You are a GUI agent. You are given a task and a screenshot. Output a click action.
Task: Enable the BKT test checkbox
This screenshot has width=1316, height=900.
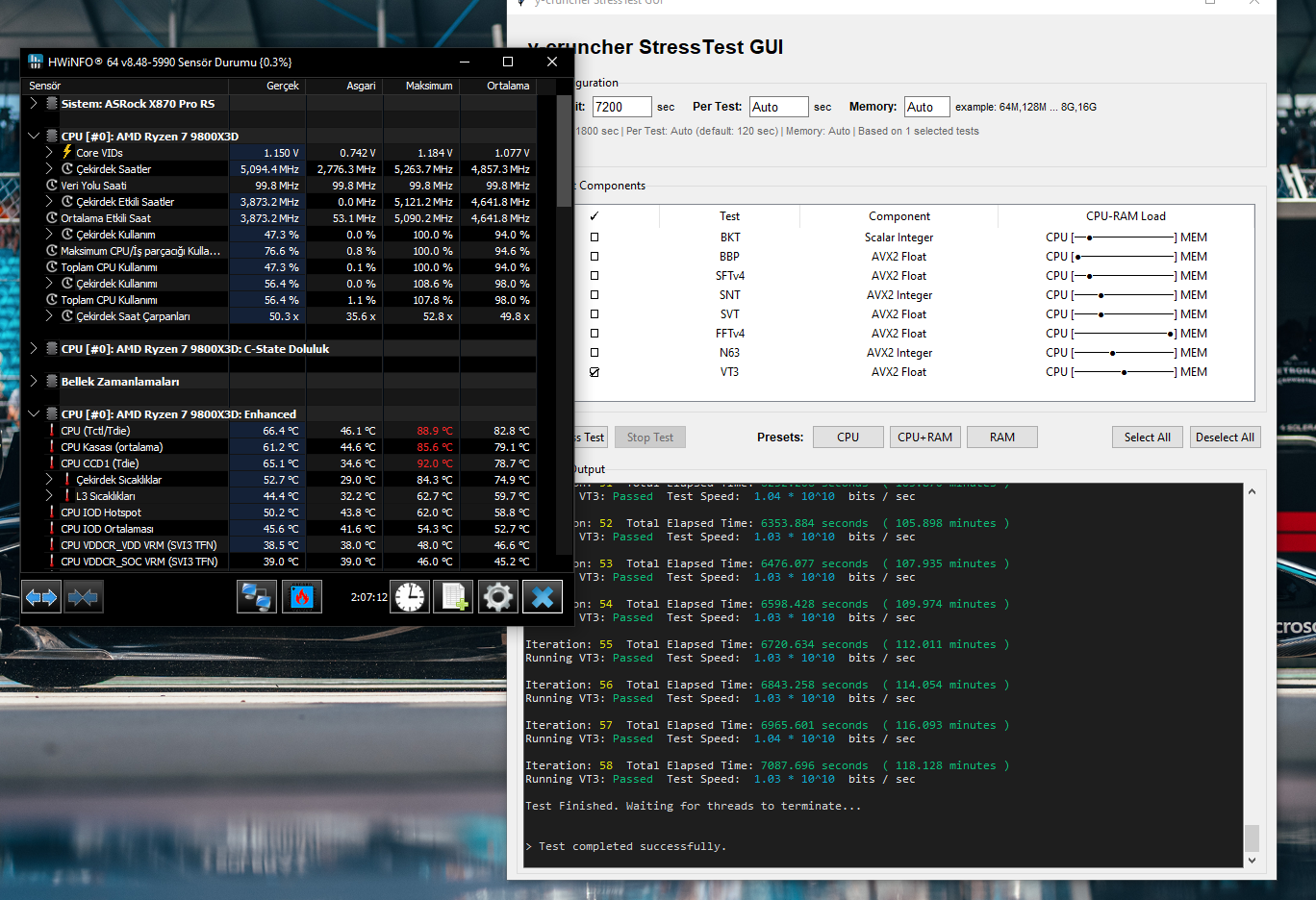[595, 237]
